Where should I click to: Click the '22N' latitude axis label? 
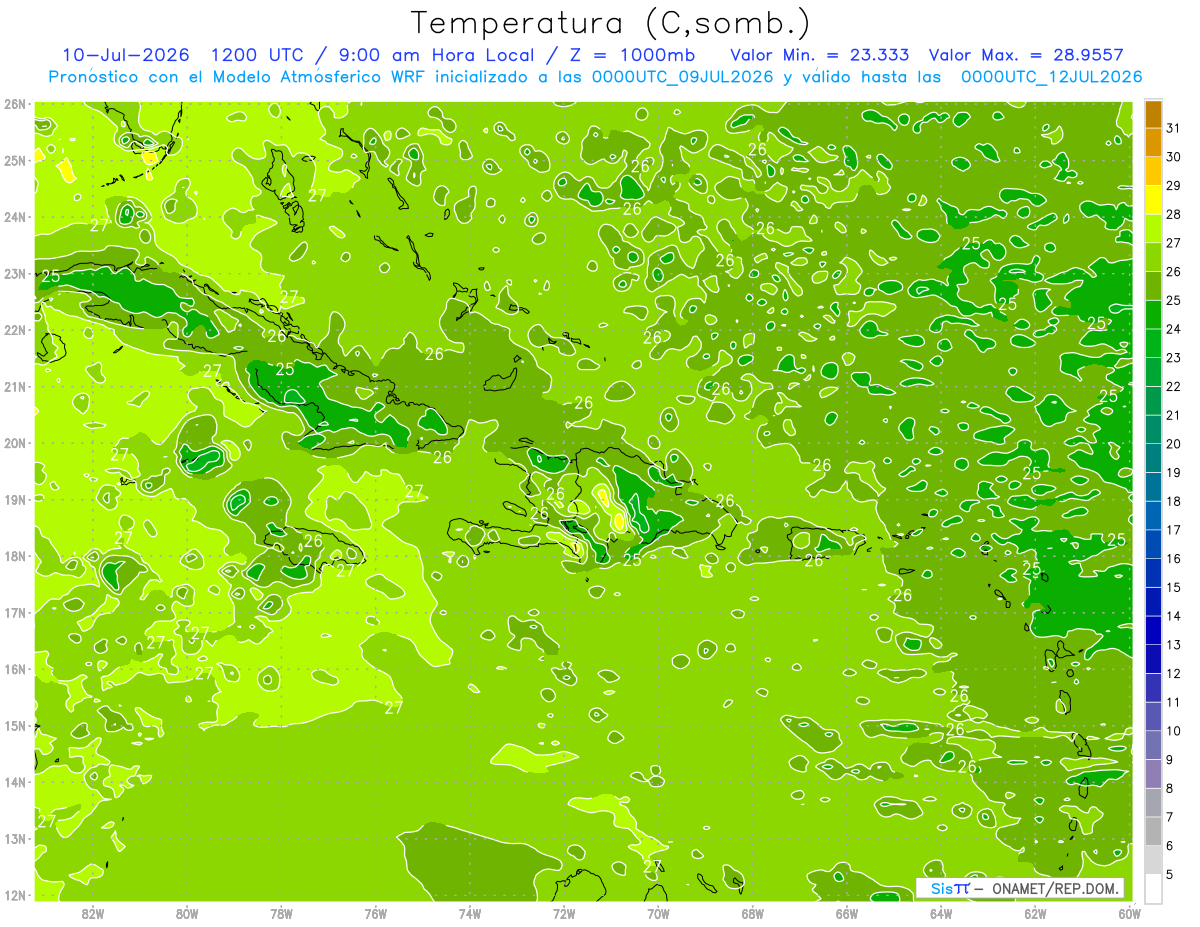[14, 330]
